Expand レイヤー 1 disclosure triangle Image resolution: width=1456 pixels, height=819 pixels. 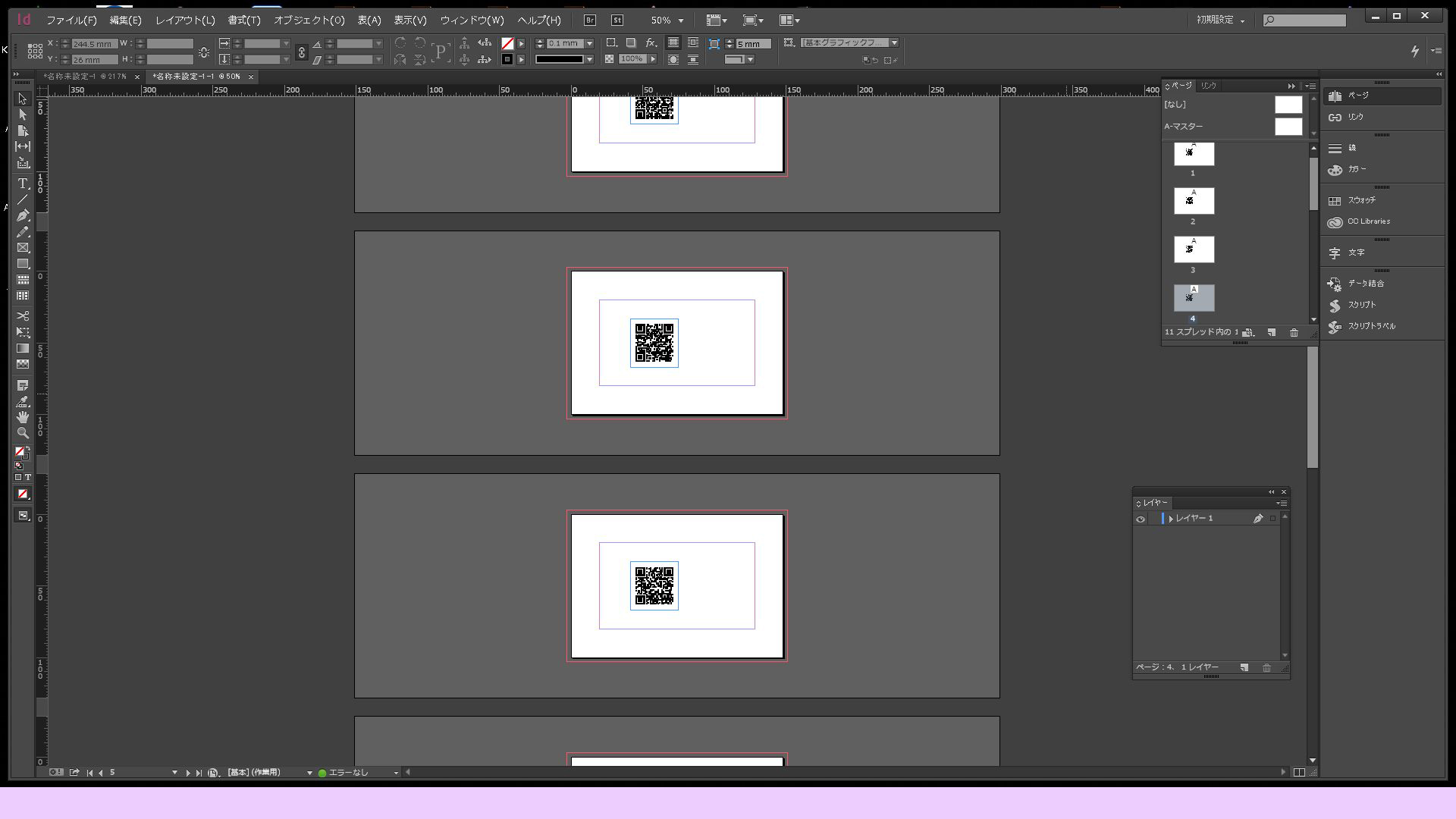tap(1171, 519)
